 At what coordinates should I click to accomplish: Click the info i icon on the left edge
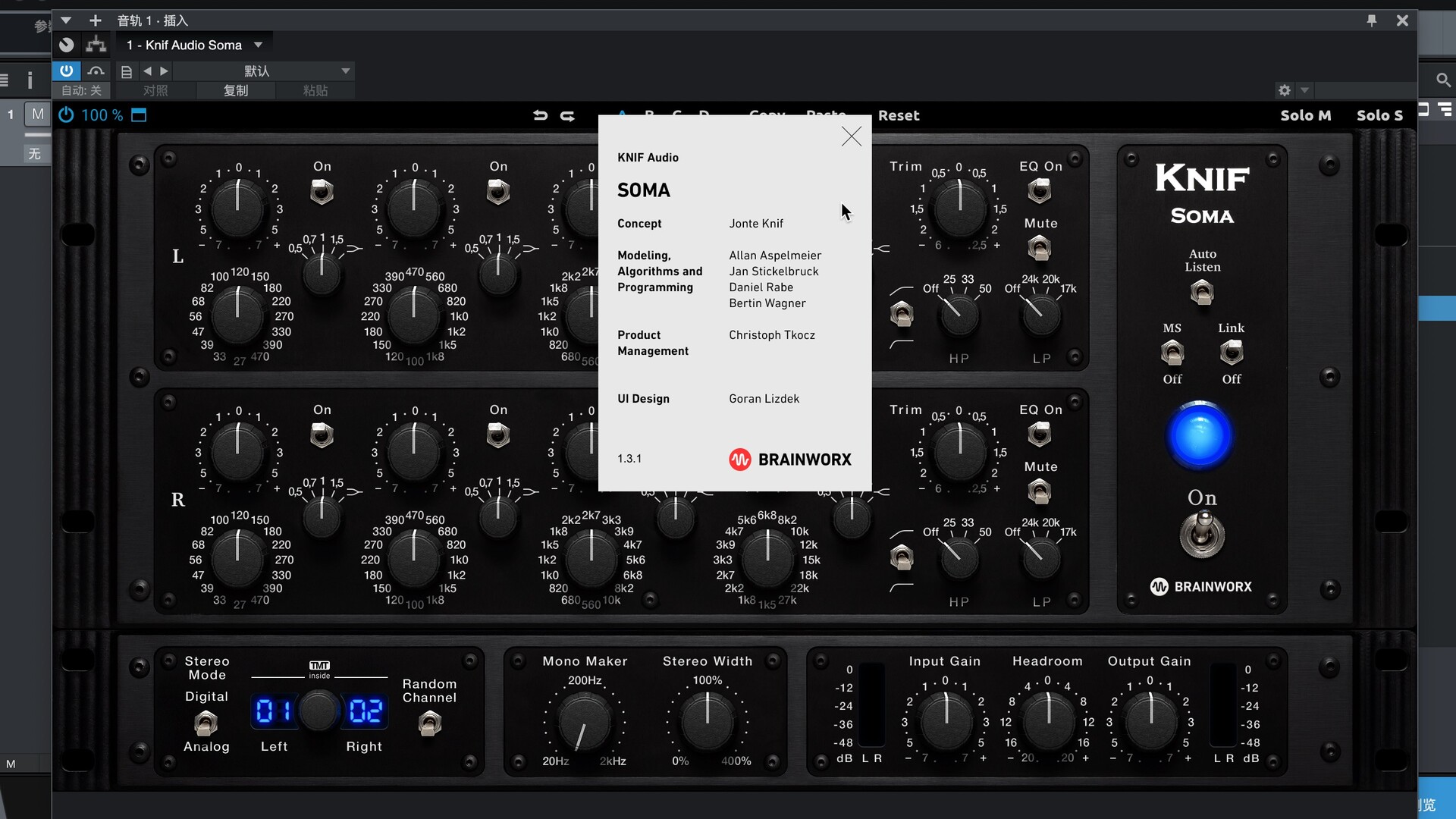30,80
